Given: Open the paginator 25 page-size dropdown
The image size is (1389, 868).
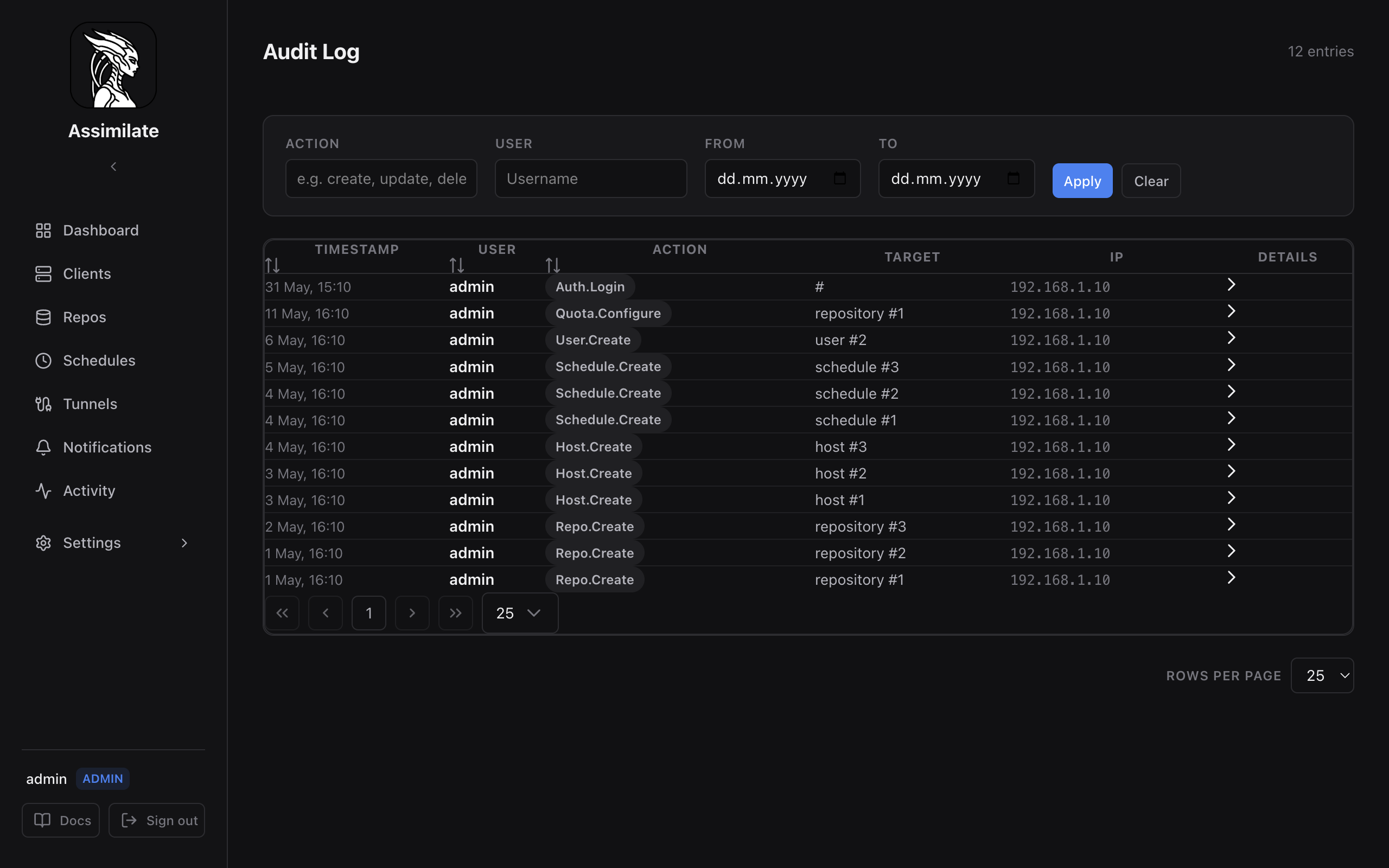Looking at the screenshot, I should coord(520,613).
